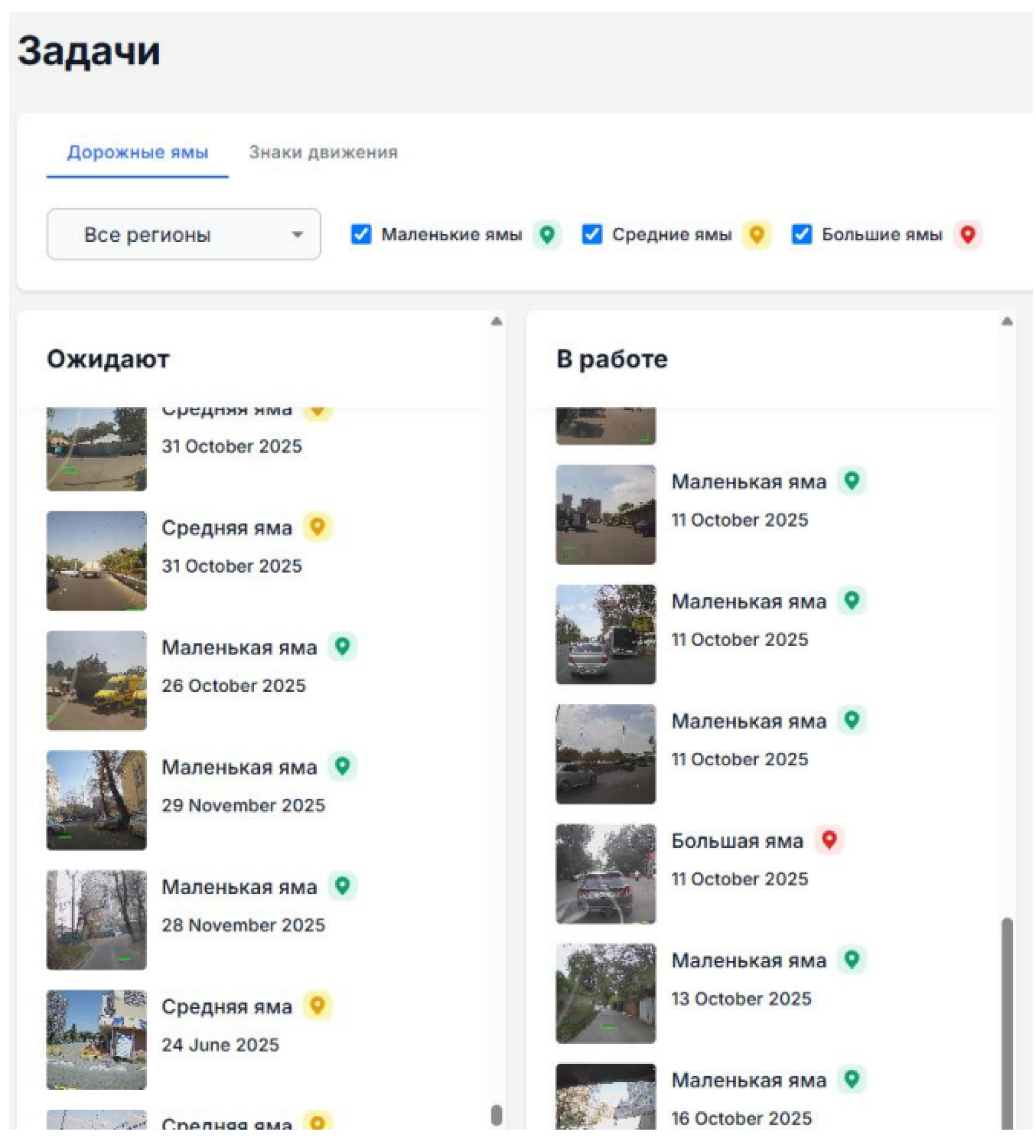Switch to Знаки движения tab
Viewport: 1036px width, 1148px height.
point(323,153)
